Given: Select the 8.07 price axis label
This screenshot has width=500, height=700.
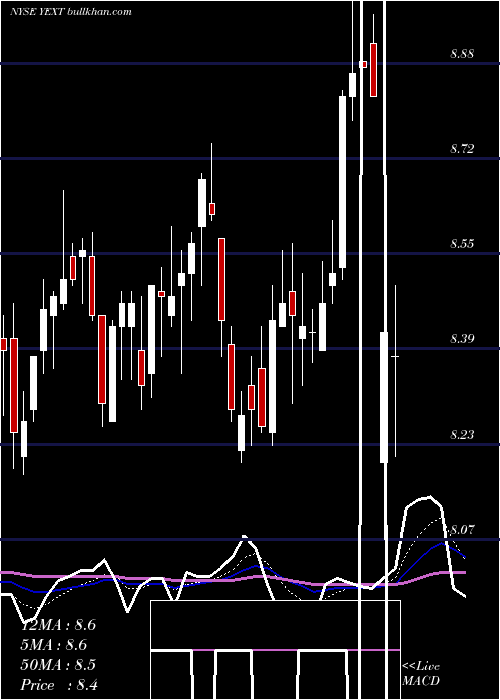Looking at the screenshot, I should [x=462, y=530].
